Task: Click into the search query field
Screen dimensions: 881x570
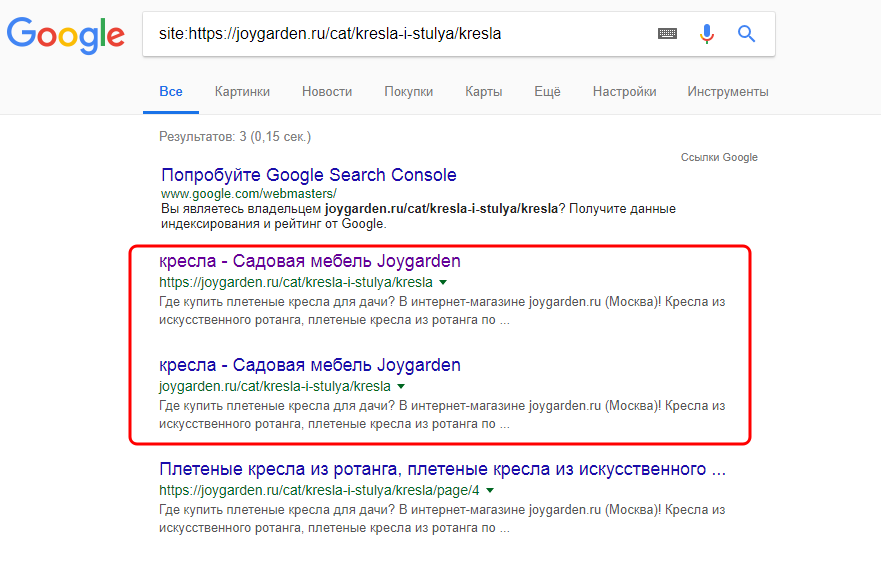Action: click(400, 34)
